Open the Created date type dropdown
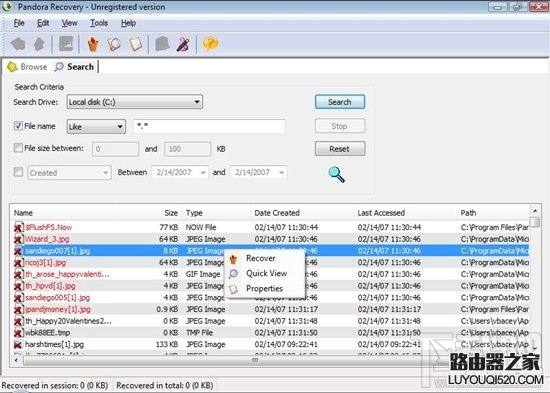 [x=69, y=173]
